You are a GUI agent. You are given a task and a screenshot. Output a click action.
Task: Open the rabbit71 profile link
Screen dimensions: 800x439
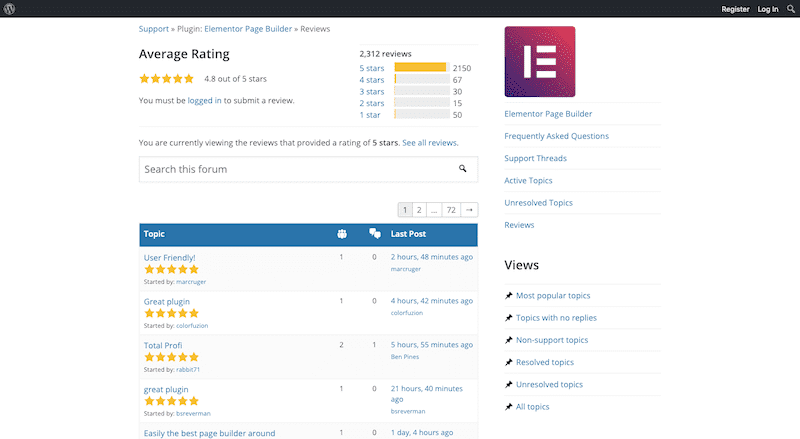click(x=188, y=370)
